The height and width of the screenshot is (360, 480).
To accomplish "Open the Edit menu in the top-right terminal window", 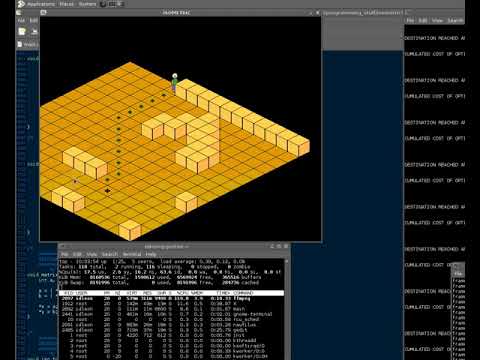I will [423, 21].
